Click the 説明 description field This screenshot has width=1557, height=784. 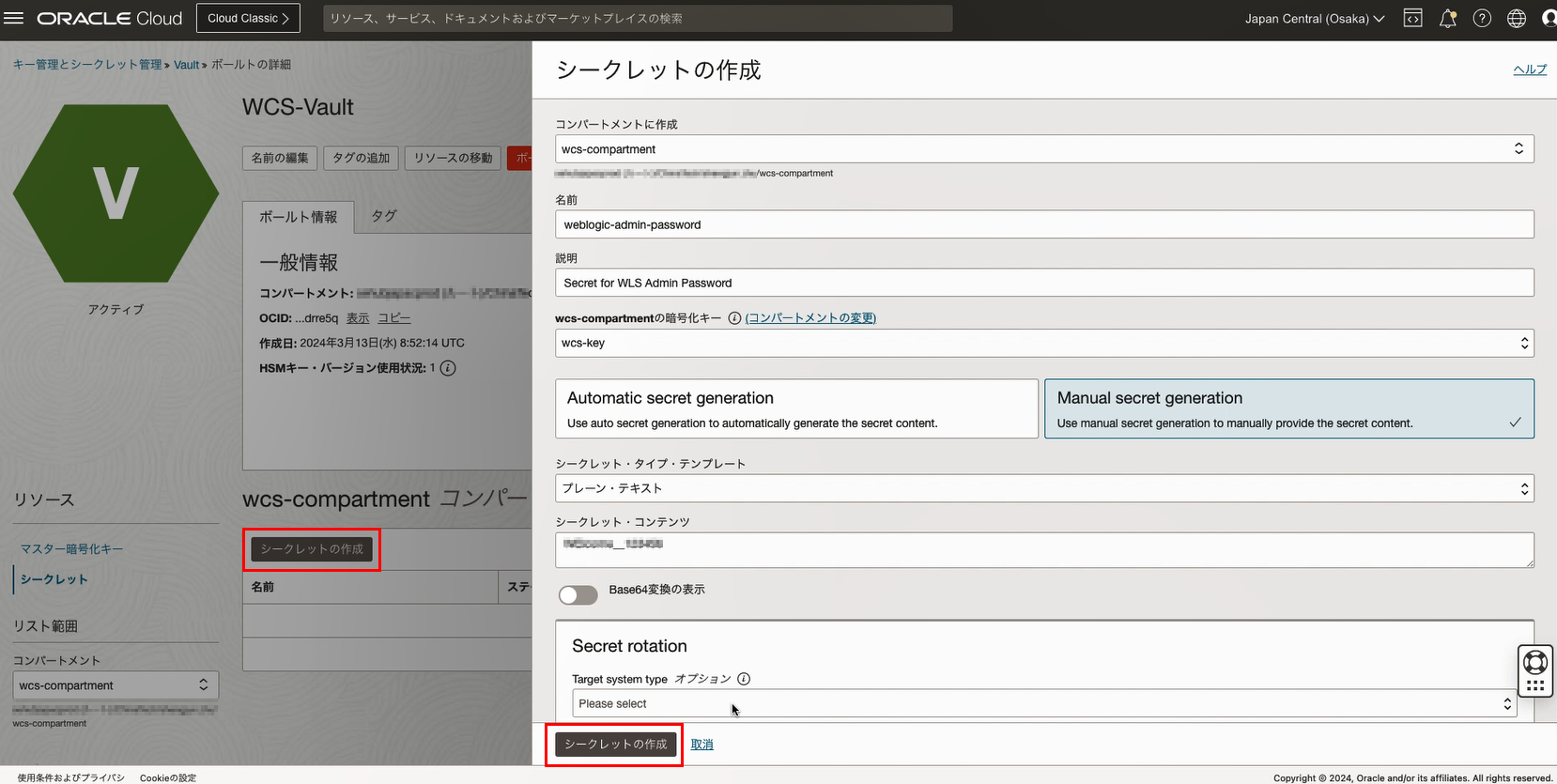[1044, 283]
